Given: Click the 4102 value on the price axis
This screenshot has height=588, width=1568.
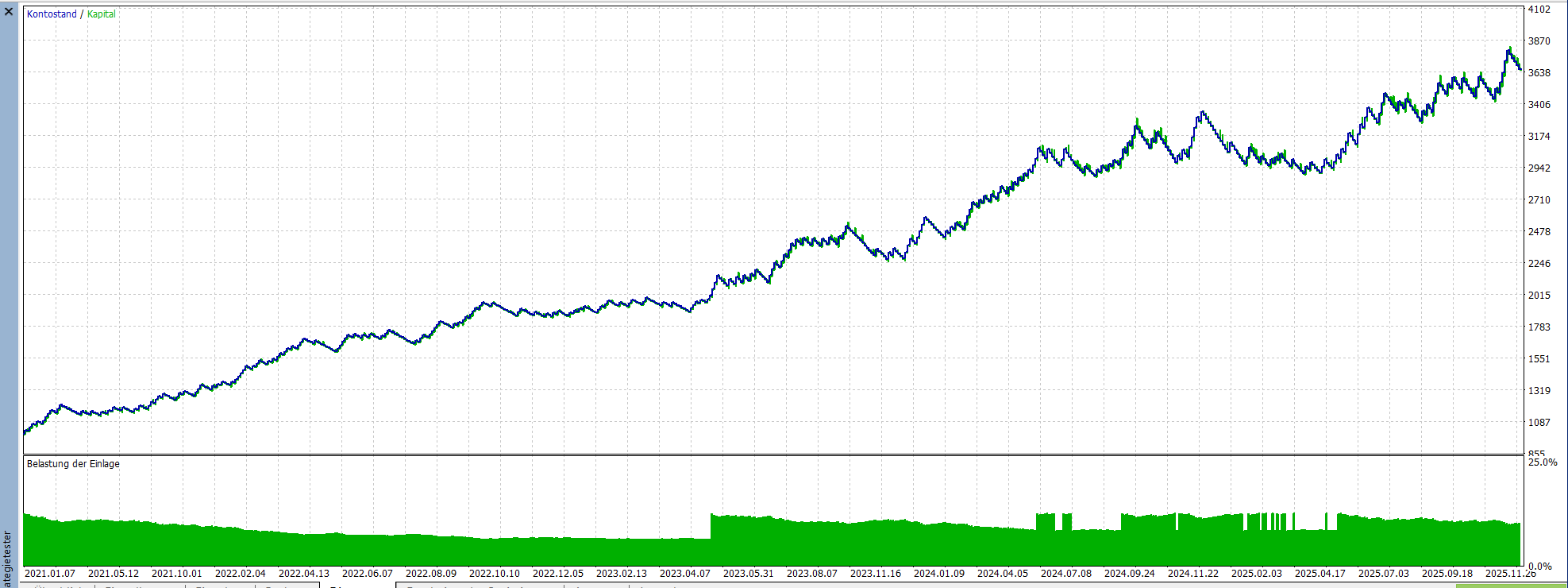Looking at the screenshot, I should click(1539, 10).
